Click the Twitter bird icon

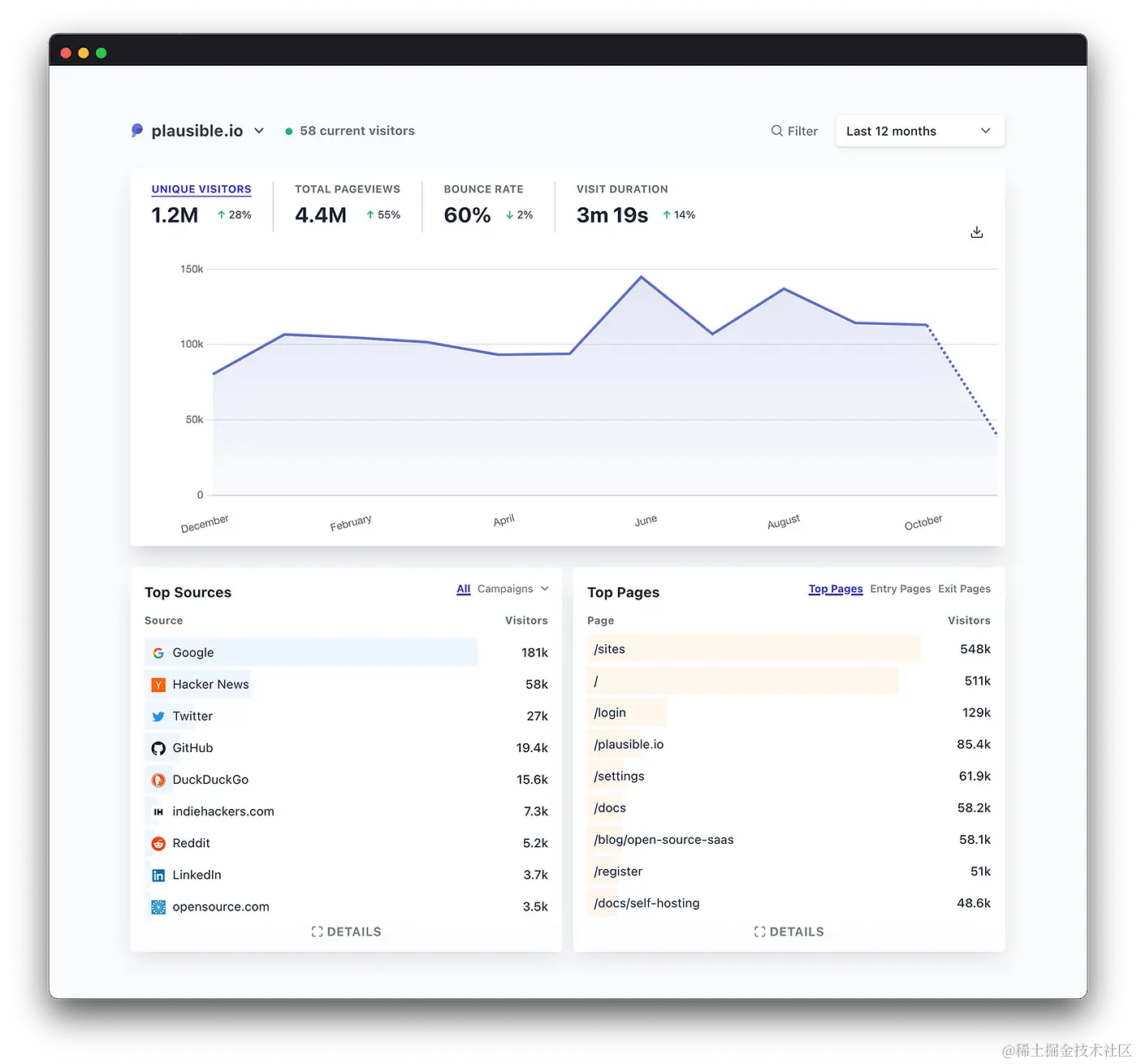point(158,716)
